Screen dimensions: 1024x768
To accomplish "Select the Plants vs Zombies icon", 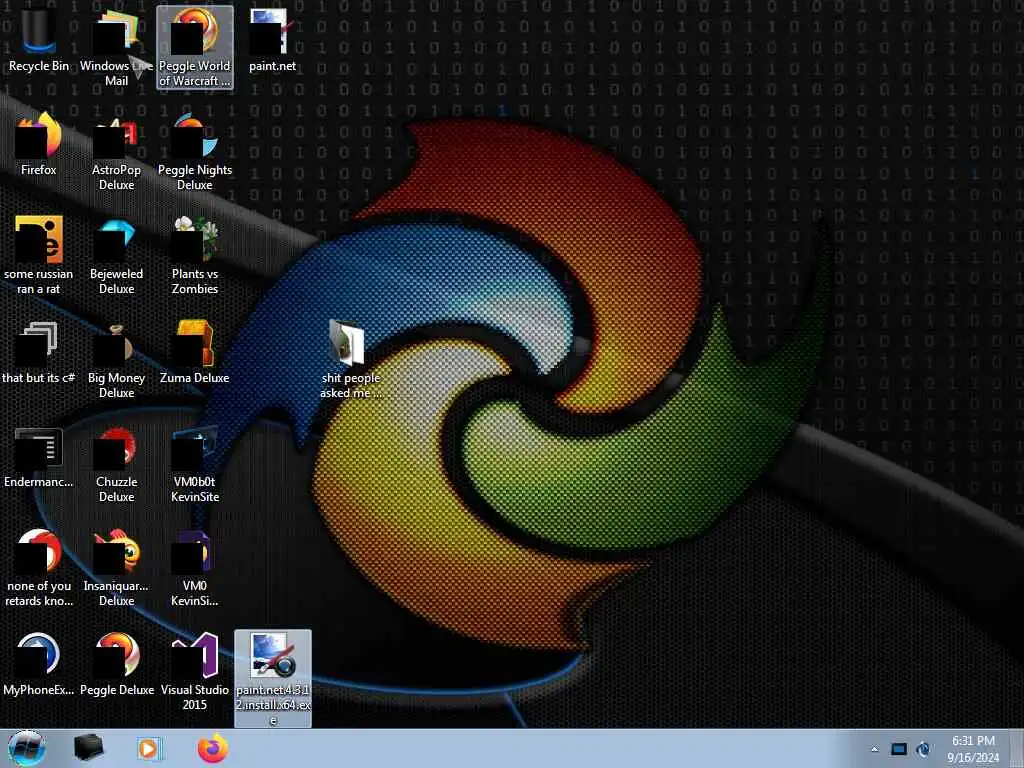I will click(195, 255).
